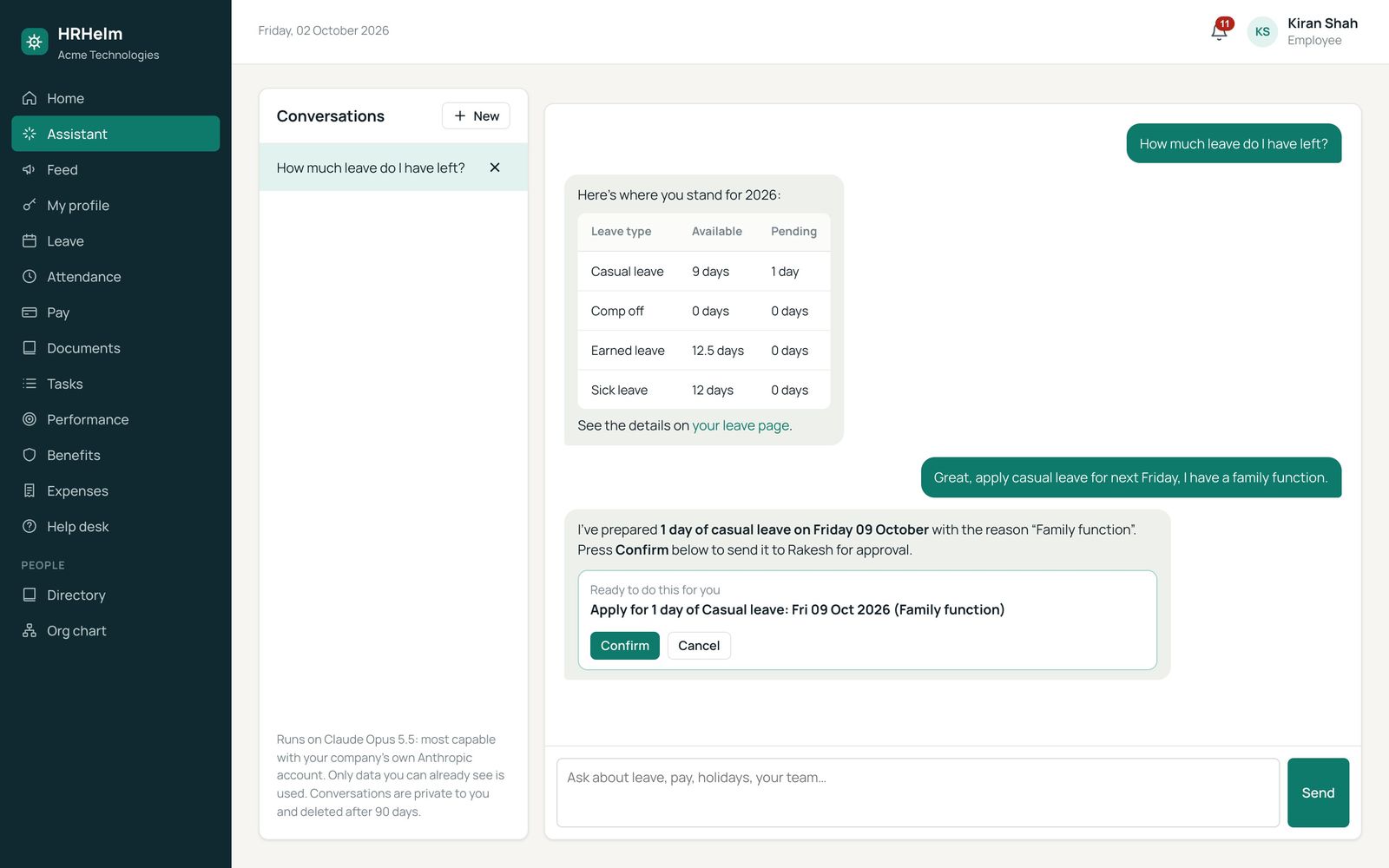Open the Home icon in sidebar
Screen dimensions: 1389x868
click(x=30, y=98)
